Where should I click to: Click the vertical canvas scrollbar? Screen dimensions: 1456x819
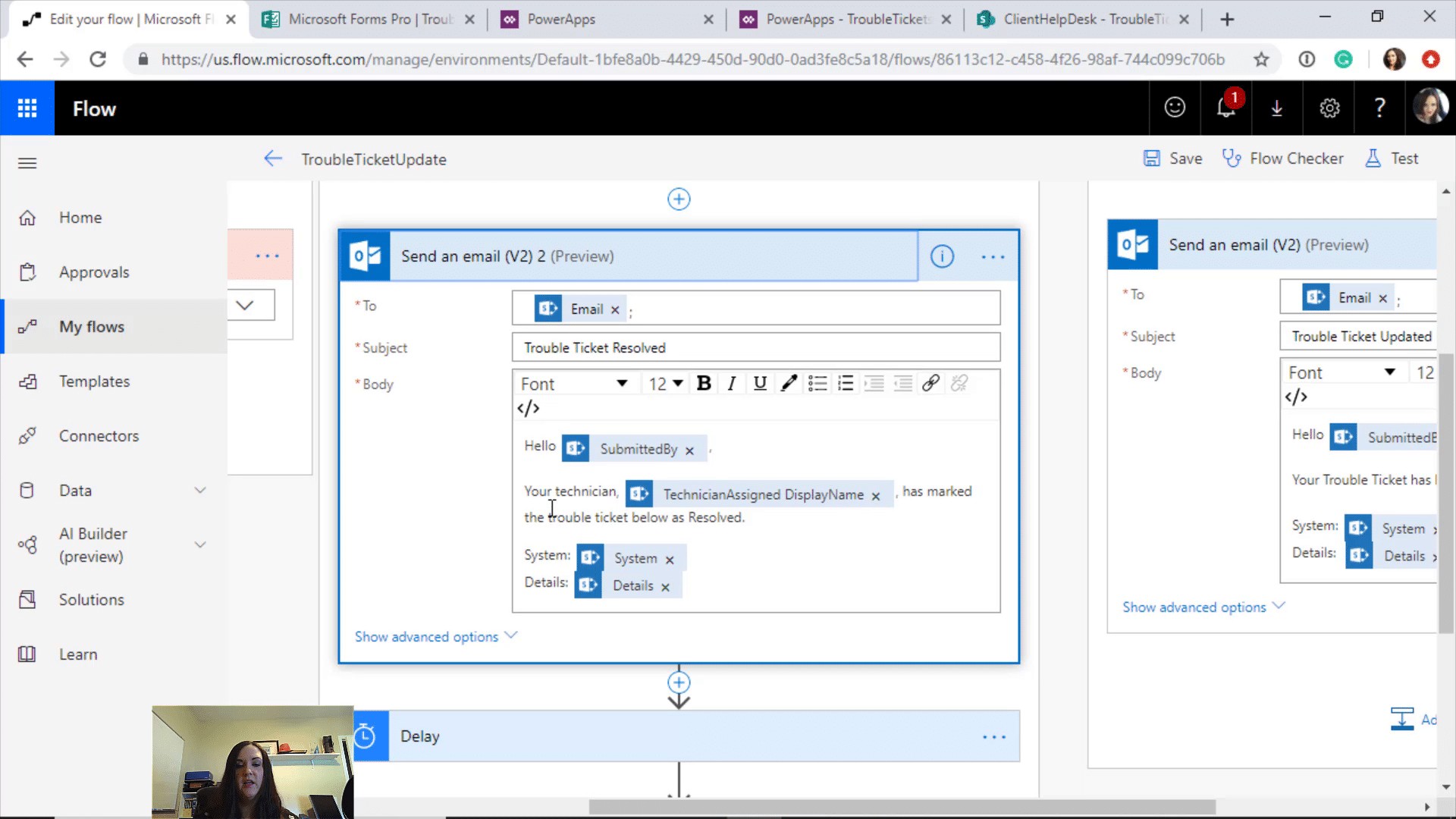coord(1446,493)
